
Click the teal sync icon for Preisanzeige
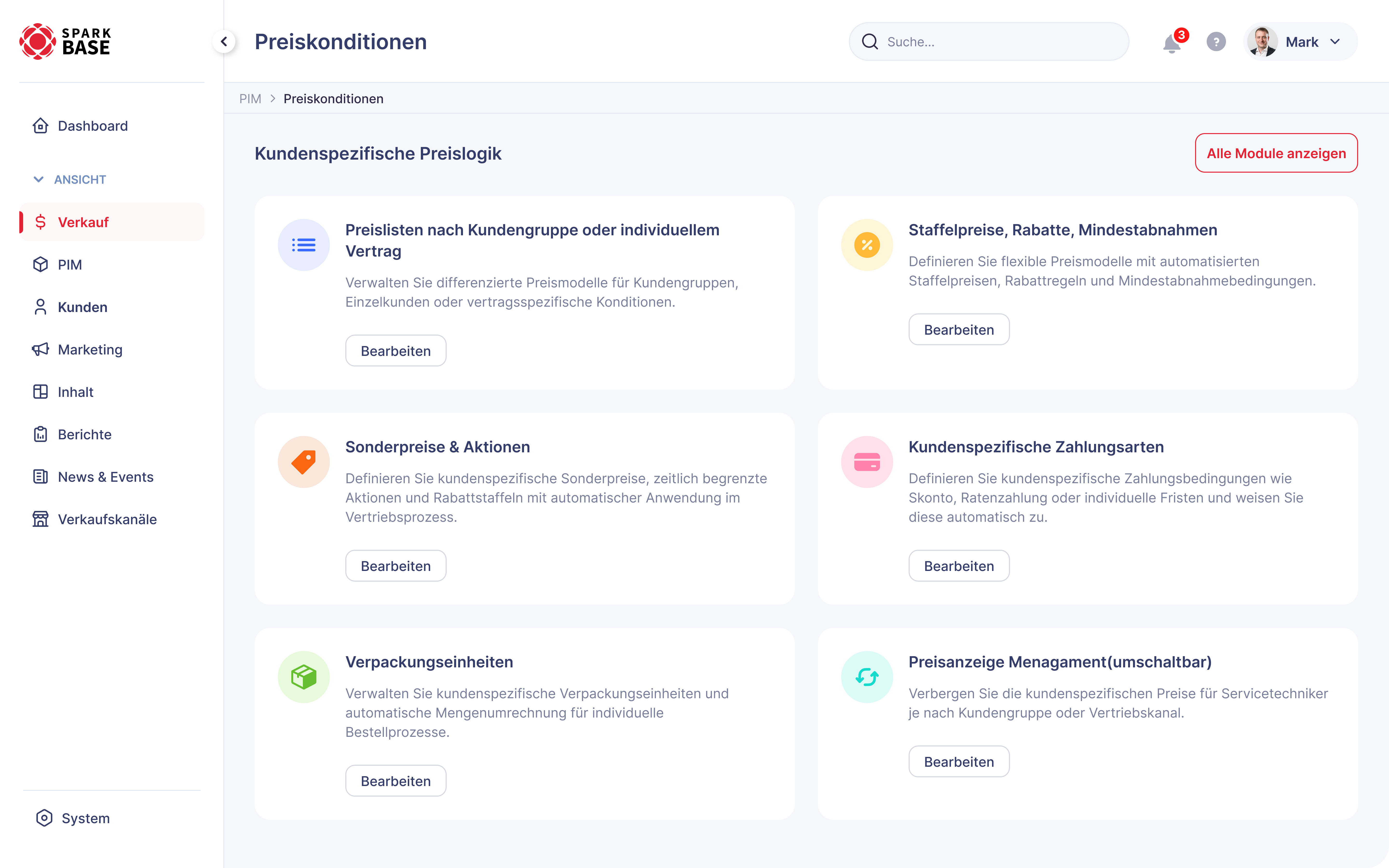[867, 676]
